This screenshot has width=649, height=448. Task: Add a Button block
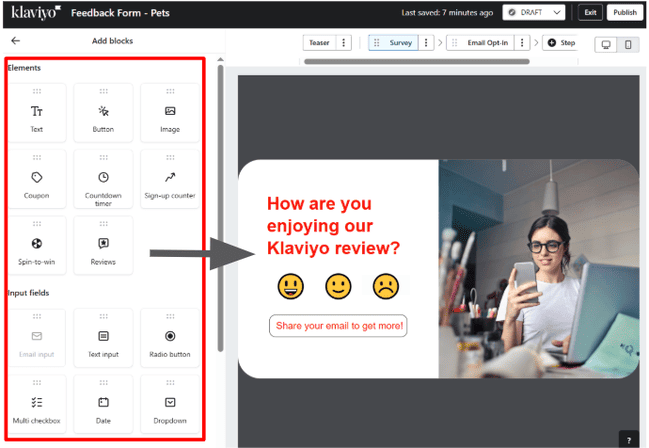tap(104, 114)
